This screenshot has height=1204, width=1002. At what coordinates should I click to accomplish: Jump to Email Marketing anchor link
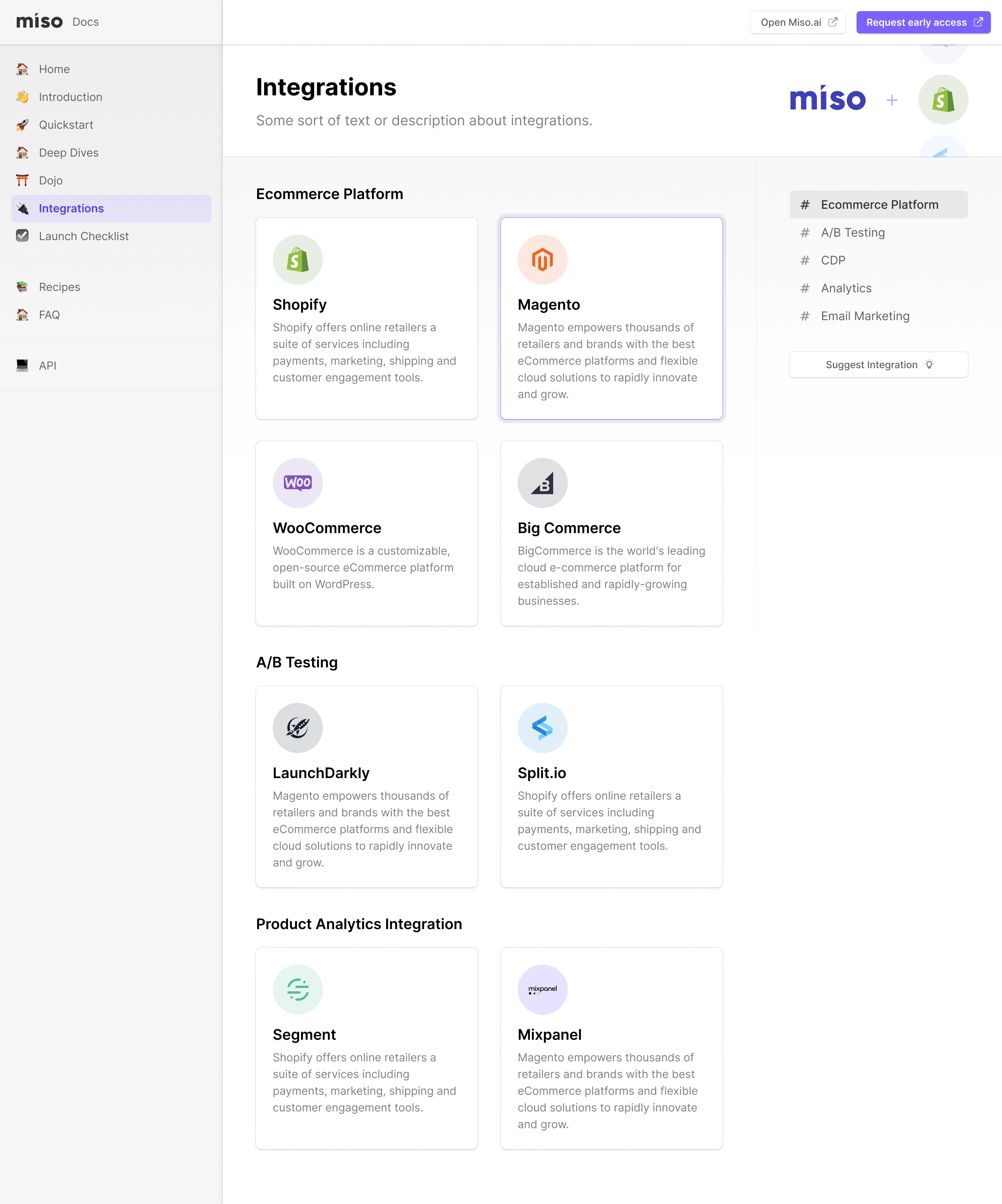click(x=878, y=316)
